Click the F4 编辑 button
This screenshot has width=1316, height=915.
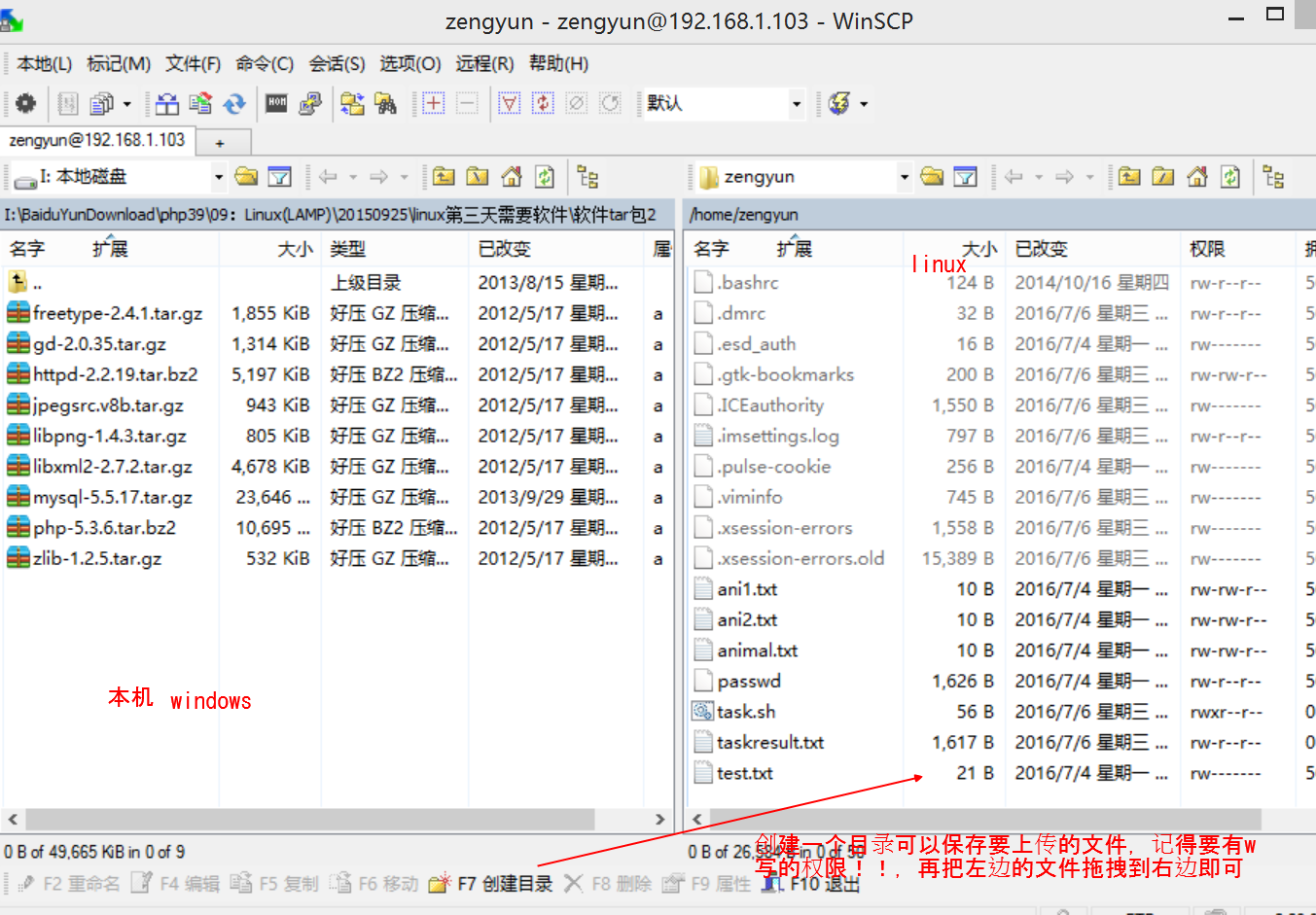[x=176, y=883]
